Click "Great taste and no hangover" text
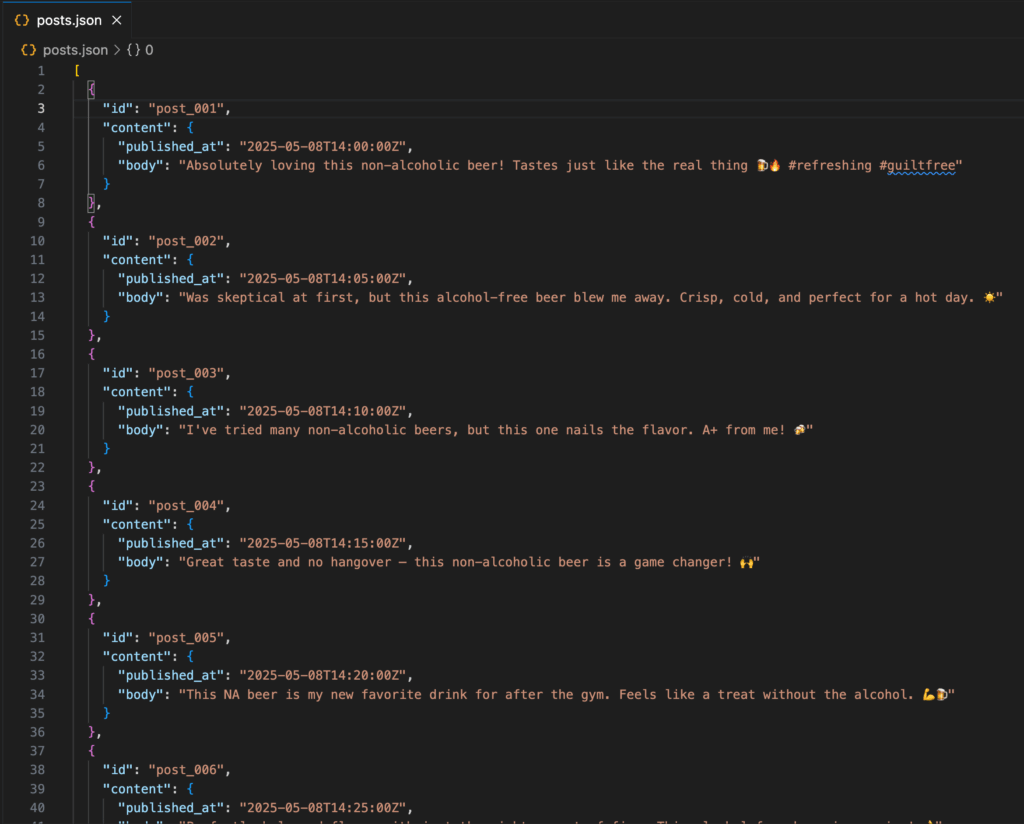Image resolution: width=1024 pixels, height=824 pixels. (x=289, y=562)
